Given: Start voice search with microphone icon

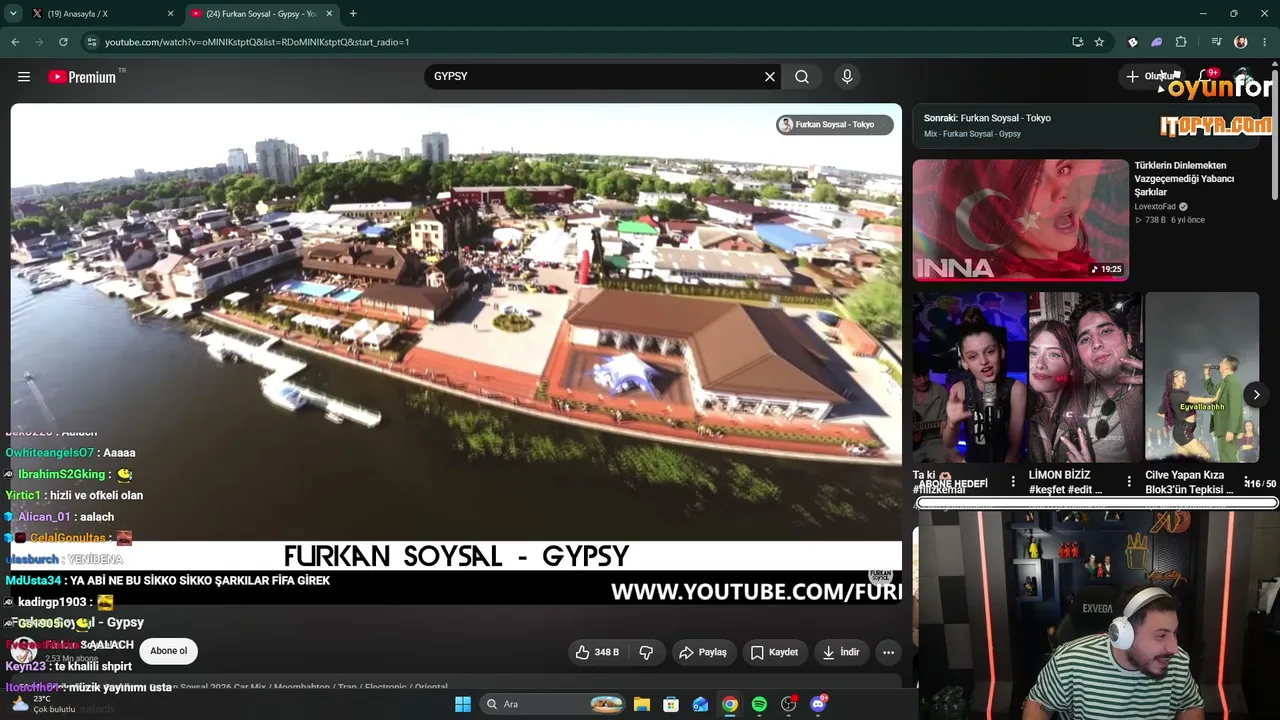Looking at the screenshot, I should click(x=847, y=77).
